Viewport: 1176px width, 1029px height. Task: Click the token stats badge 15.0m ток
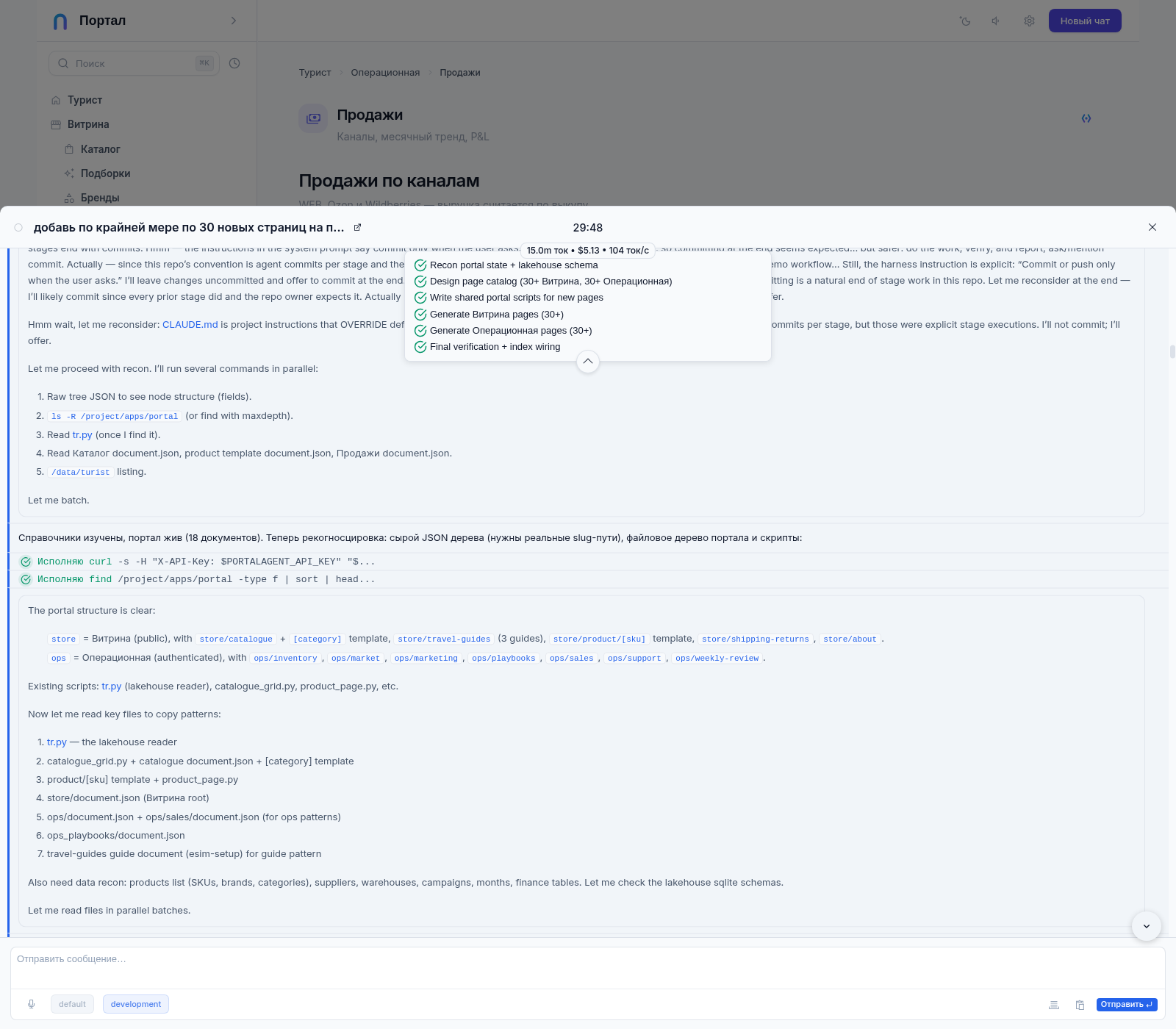coord(588,251)
